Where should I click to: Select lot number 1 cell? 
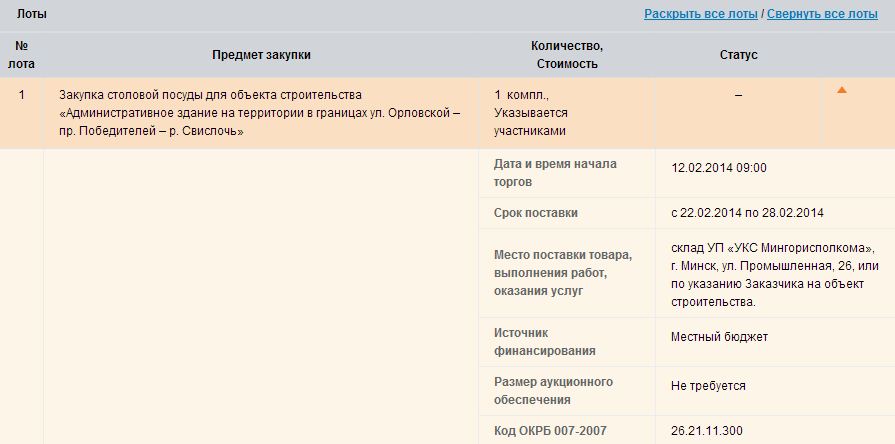coord(21,94)
